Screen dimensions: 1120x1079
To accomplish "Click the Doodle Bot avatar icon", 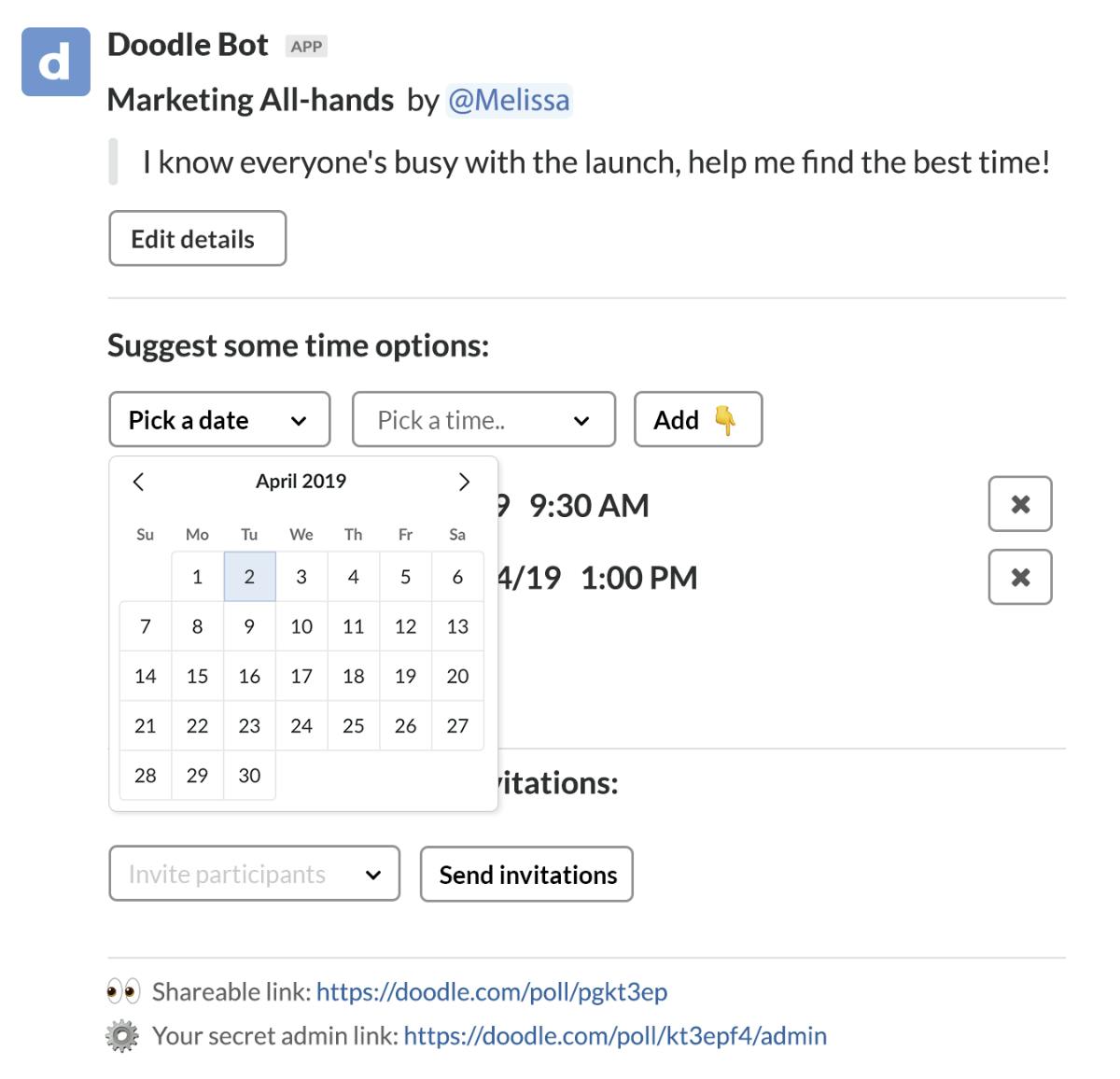I will tap(56, 62).
